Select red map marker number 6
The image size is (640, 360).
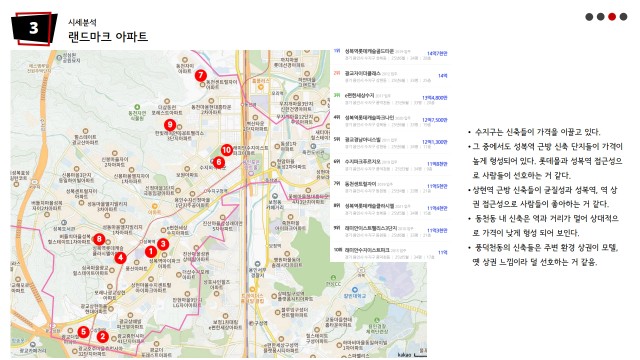pos(219,162)
